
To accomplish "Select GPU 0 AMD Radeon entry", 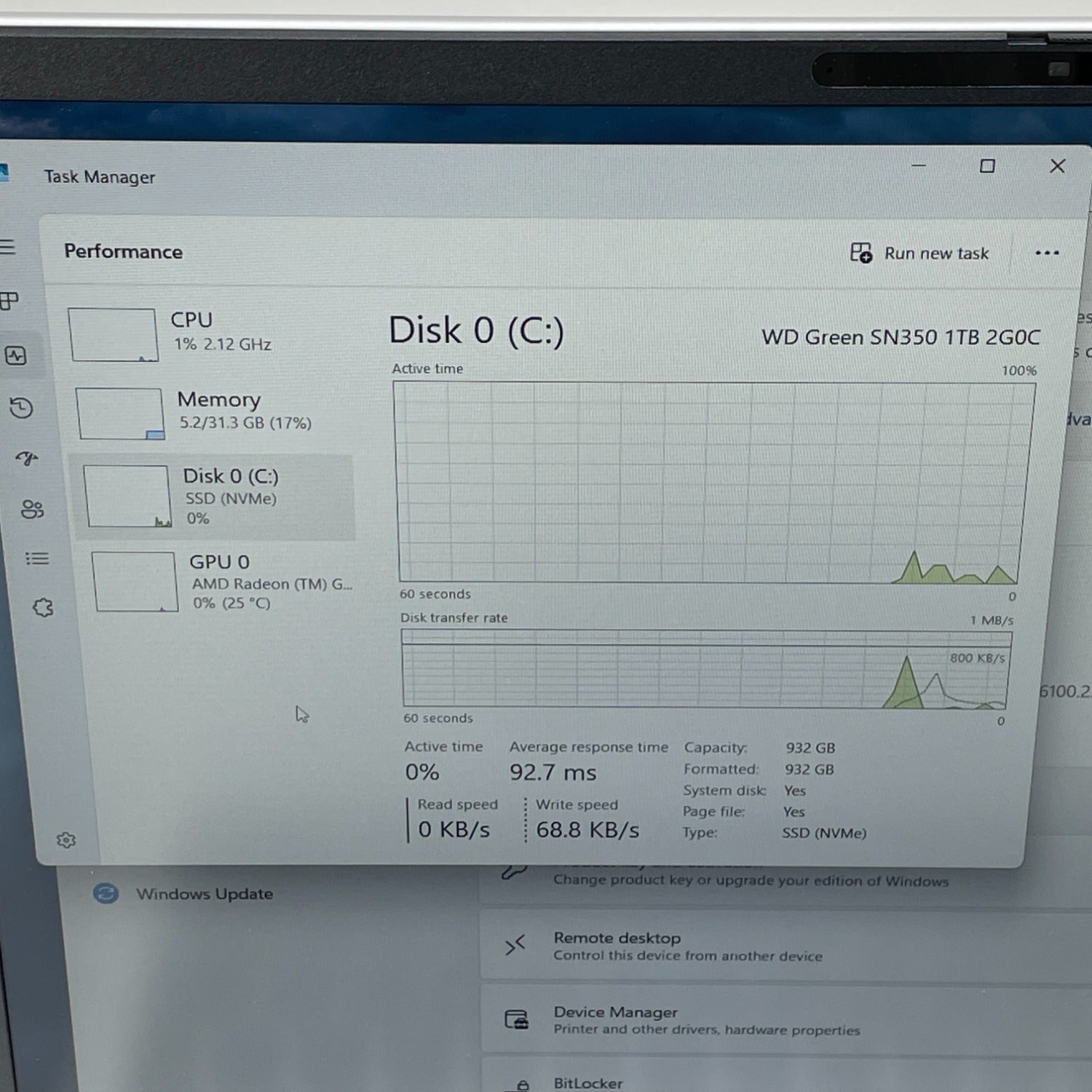I will pyautogui.click(x=222, y=582).
